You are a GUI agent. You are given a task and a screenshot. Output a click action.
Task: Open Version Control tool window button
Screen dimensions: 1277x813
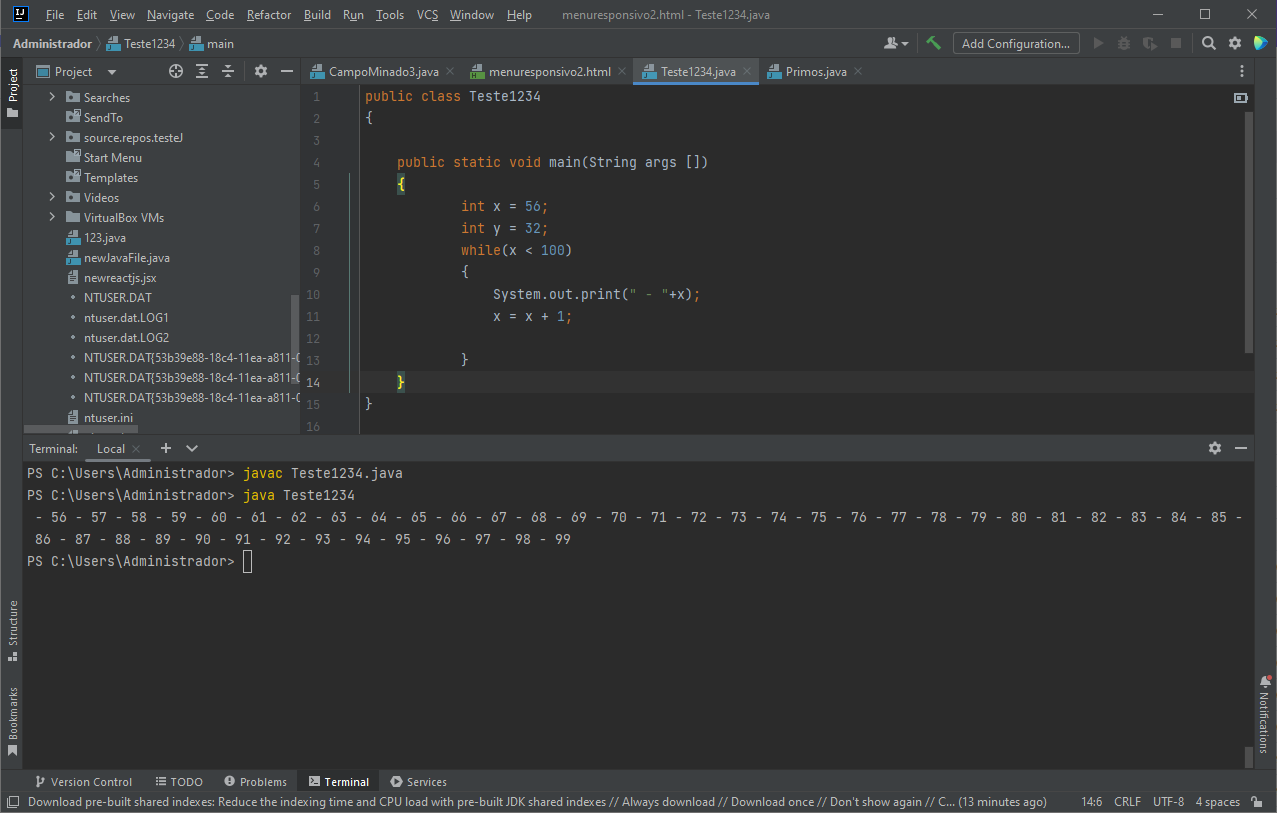(x=83, y=782)
